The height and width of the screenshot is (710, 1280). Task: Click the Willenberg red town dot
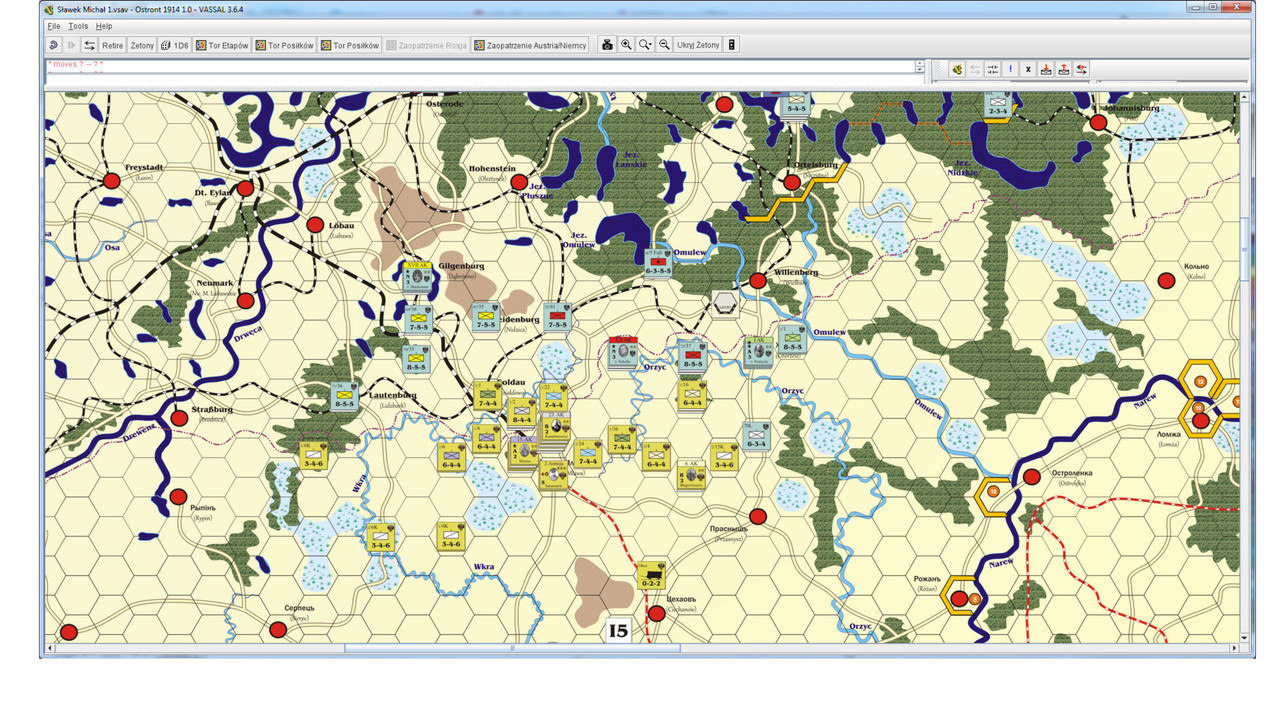tap(758, 281)
